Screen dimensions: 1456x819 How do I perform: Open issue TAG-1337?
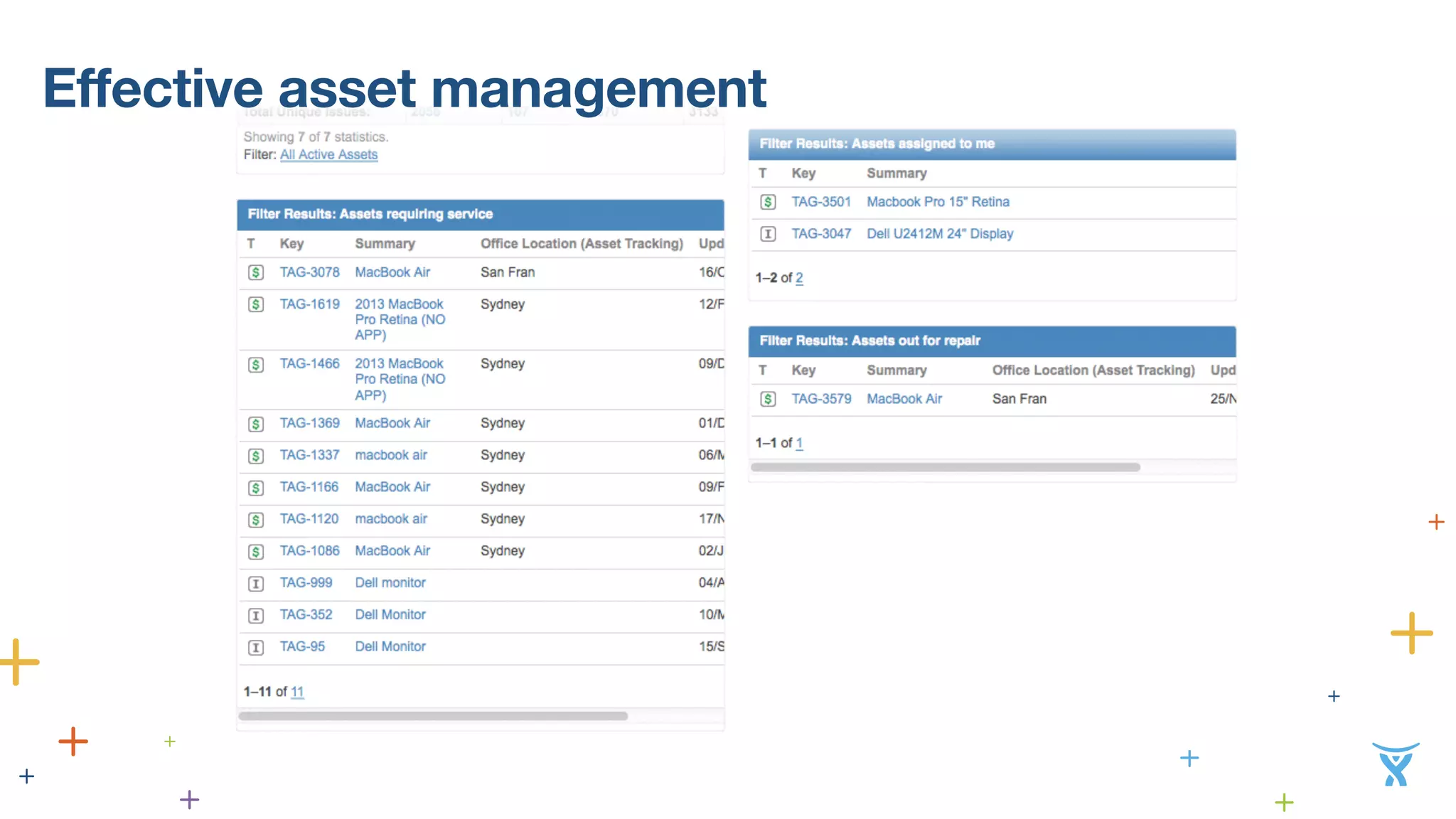tap(309, 455)
